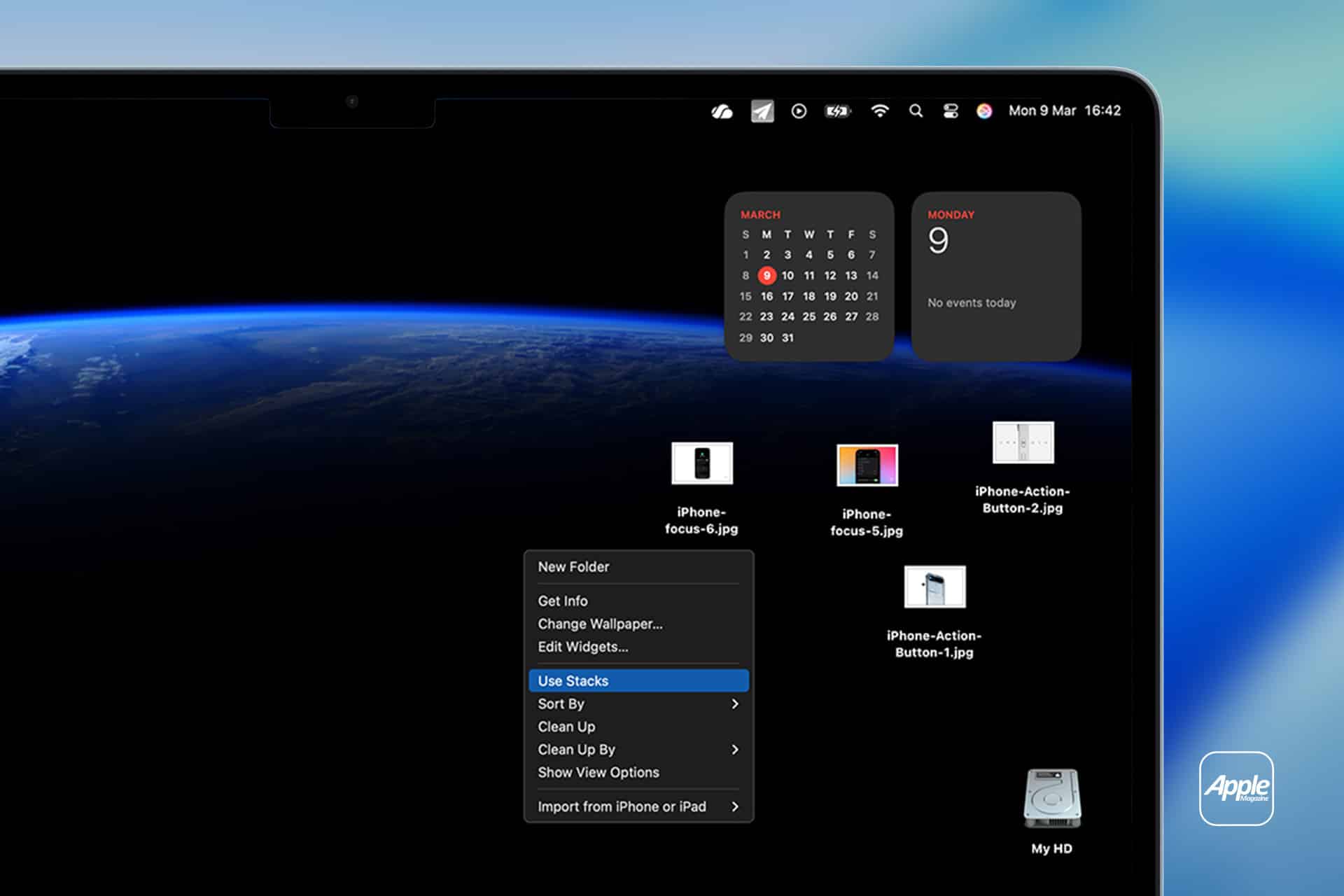The width and height of the screenshot is (1344, 896).
Task: Select Change Wallpaper… menu entry
Action: (x=639, y=624)
